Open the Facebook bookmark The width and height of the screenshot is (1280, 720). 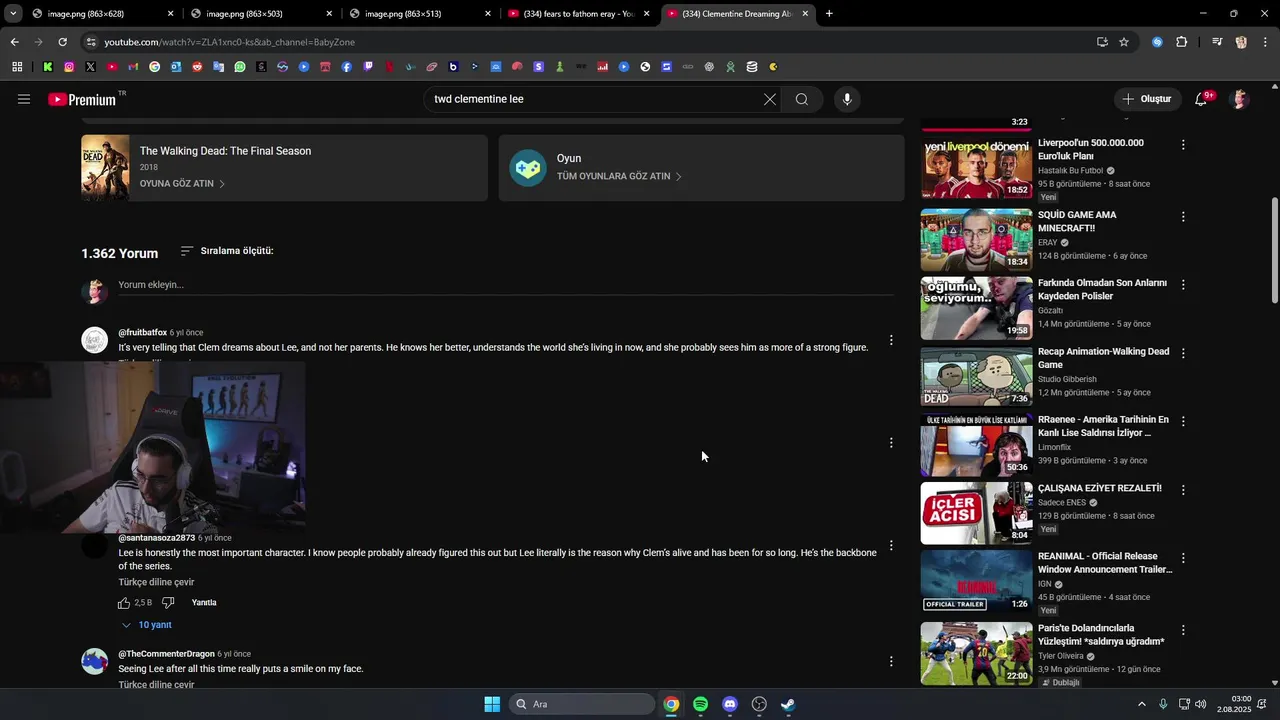coord(347,67)
